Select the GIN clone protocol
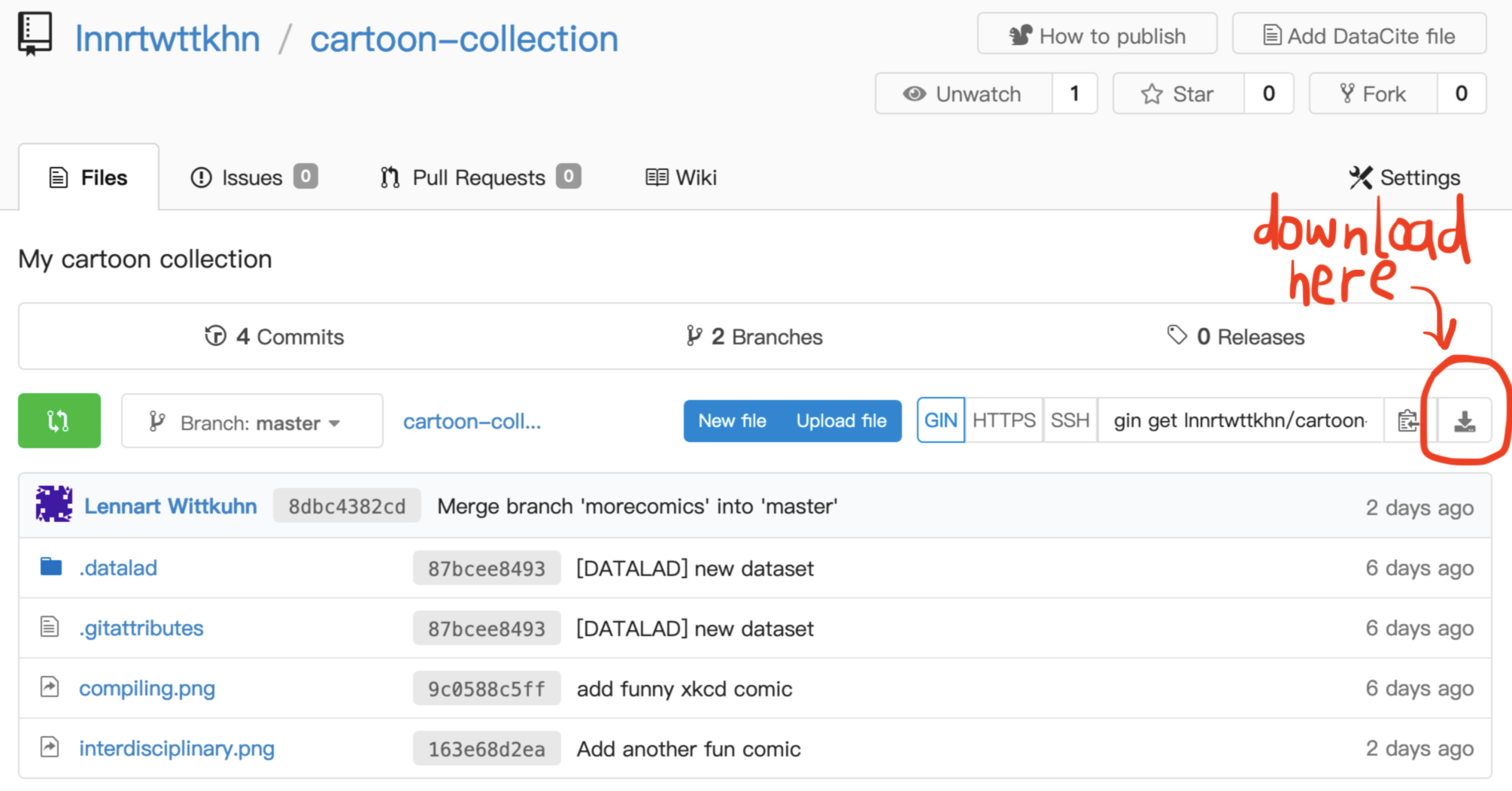Viewport: 1512px width, 791px height. point(940,420)
